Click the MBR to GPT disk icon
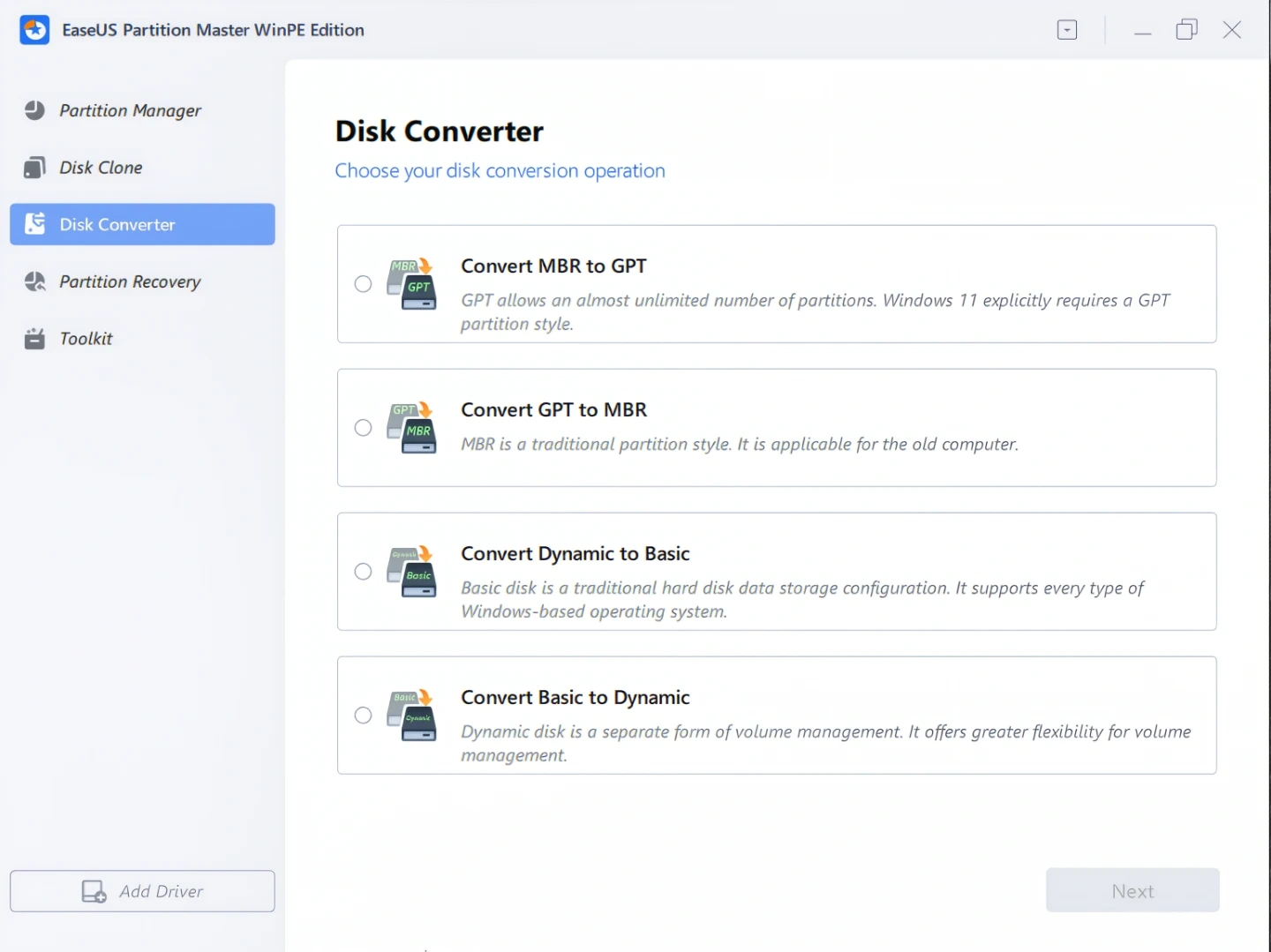The width and height of the screenshot is (1271, 952). click(411, 284)
